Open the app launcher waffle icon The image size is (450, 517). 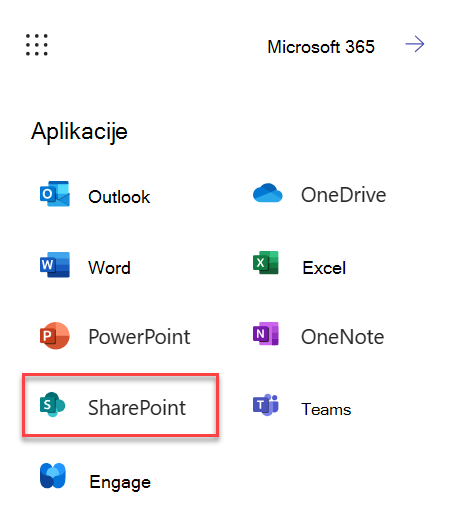tap(37, 45)
